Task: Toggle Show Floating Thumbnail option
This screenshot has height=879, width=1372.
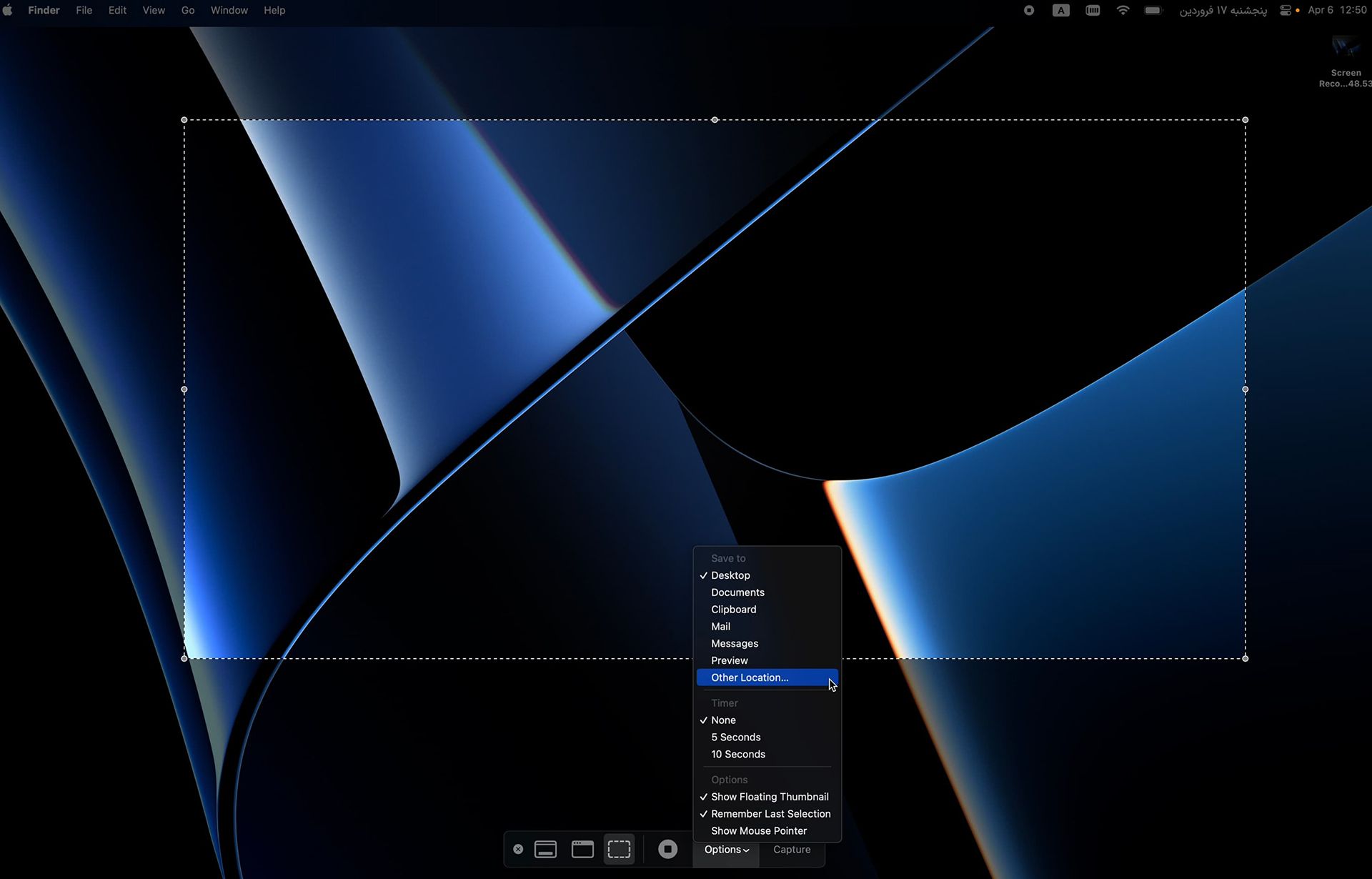Action: pyautogui.click(x=767, y=797)
